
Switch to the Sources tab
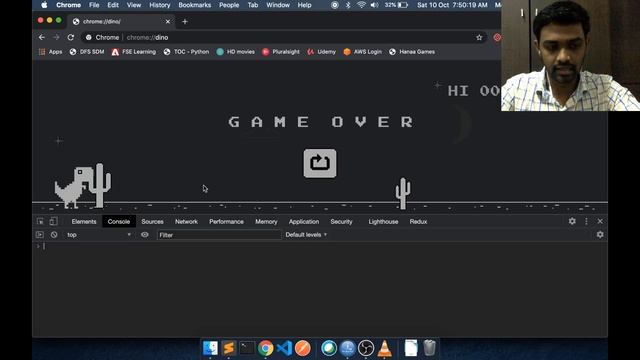coord(152,222)
